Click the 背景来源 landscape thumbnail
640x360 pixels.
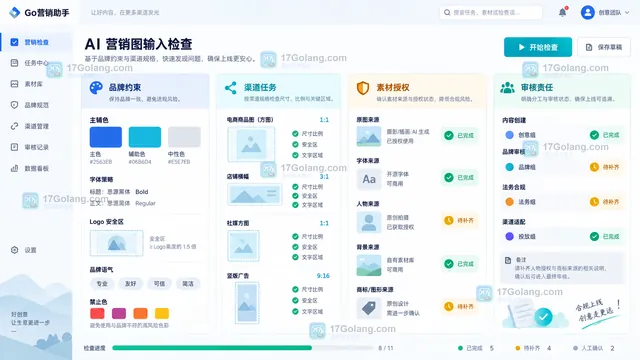click(x=369, y=265)
